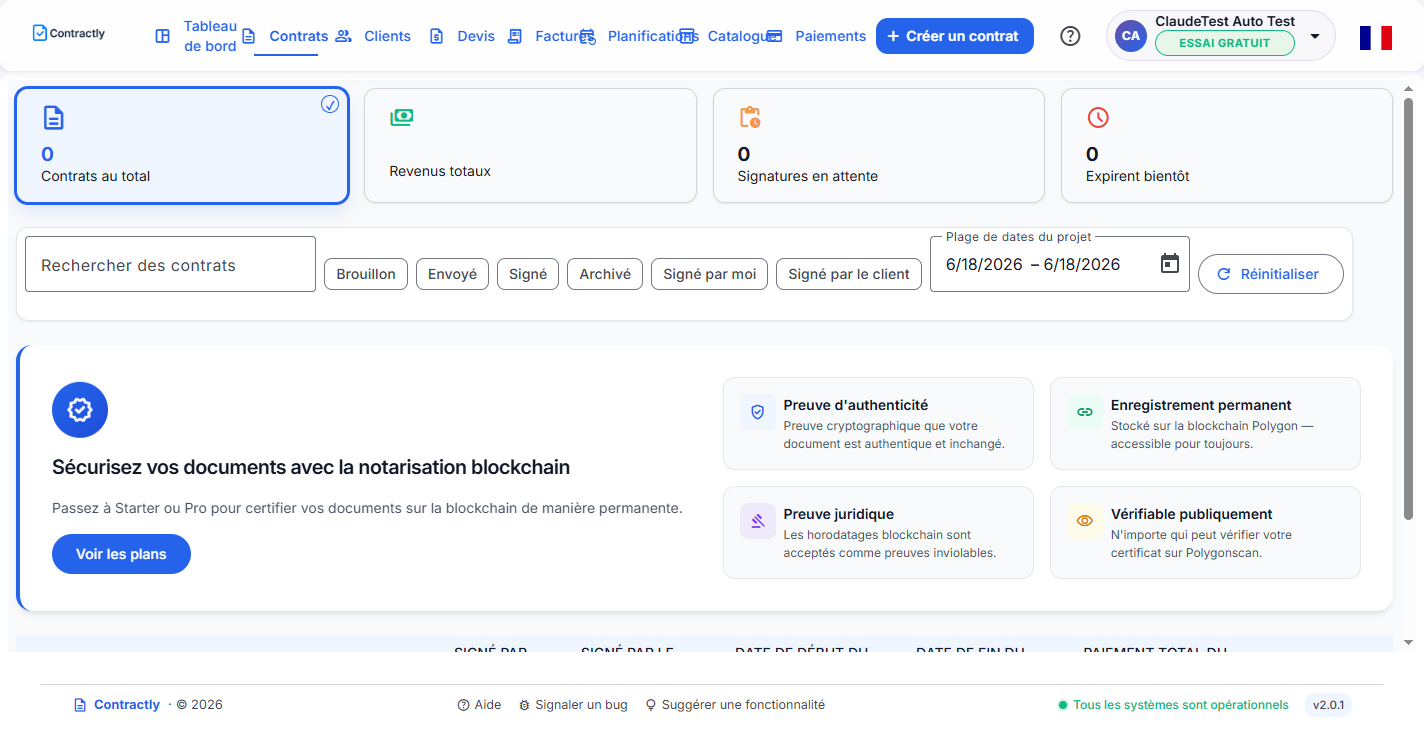Select the Signatures en attente card
Screen dimensions: 1424x749
tap(879, 146)
